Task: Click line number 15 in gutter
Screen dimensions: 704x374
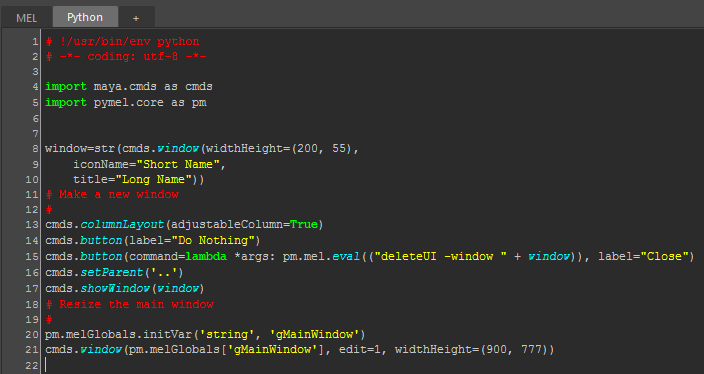Action: [x=31, y=257]
